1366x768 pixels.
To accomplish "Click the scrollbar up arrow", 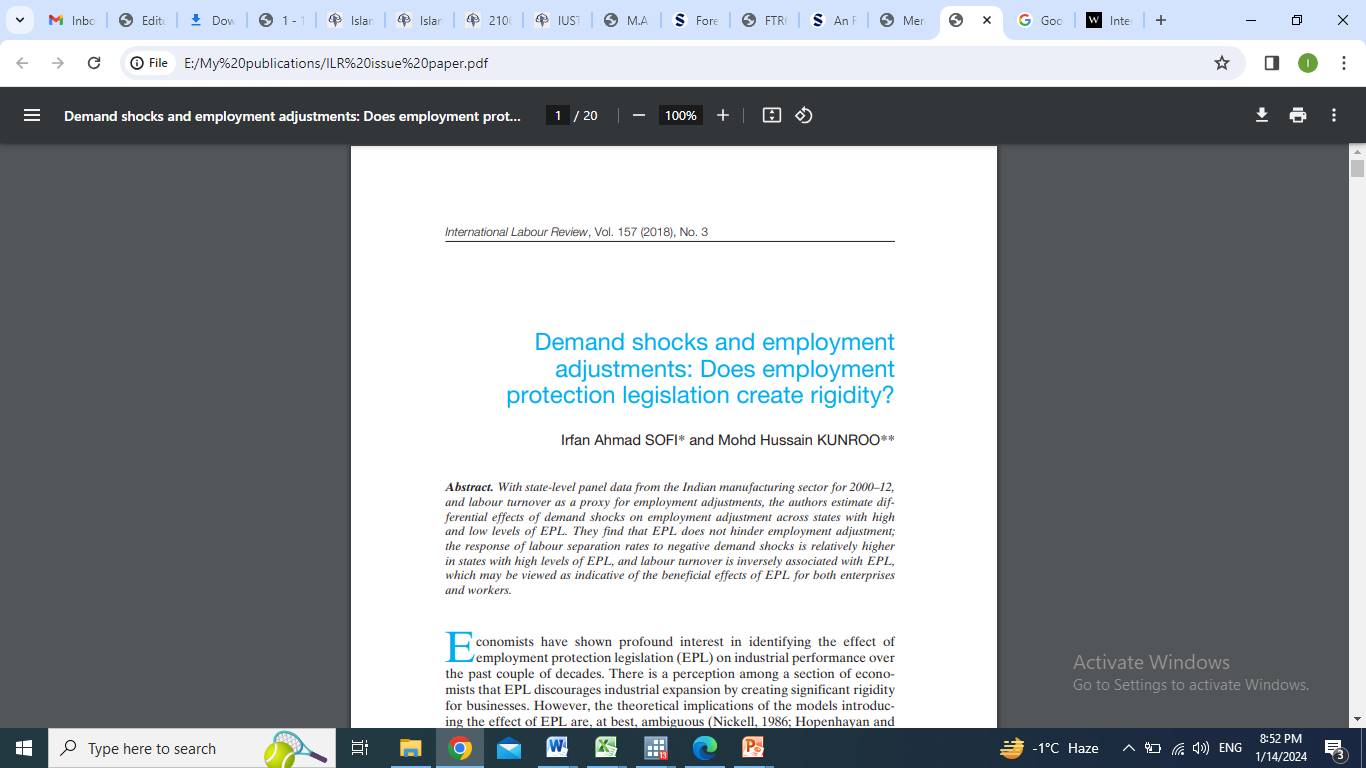I will 1357,152.
